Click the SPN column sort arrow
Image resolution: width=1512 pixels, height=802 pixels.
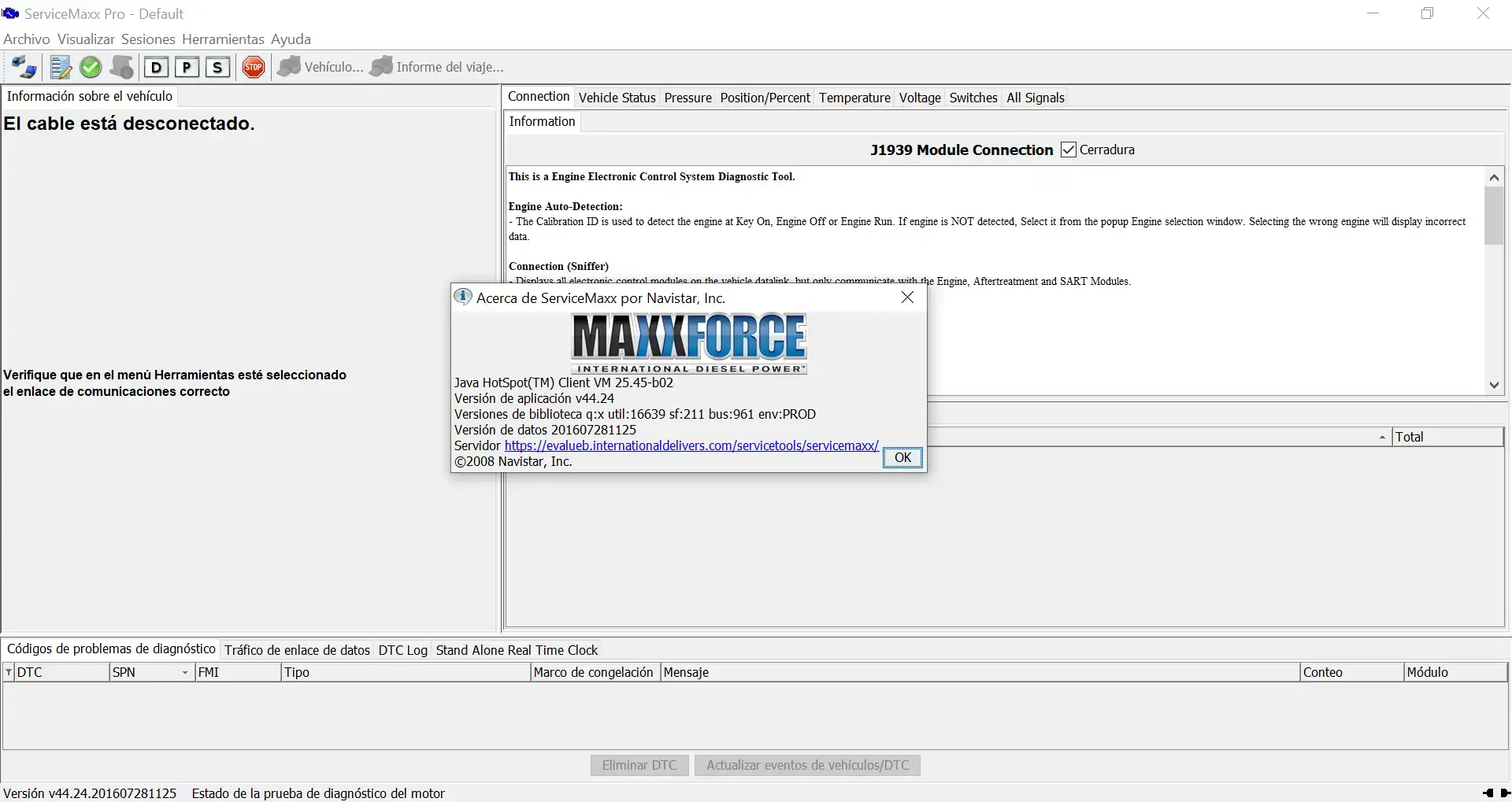[185, 673]
